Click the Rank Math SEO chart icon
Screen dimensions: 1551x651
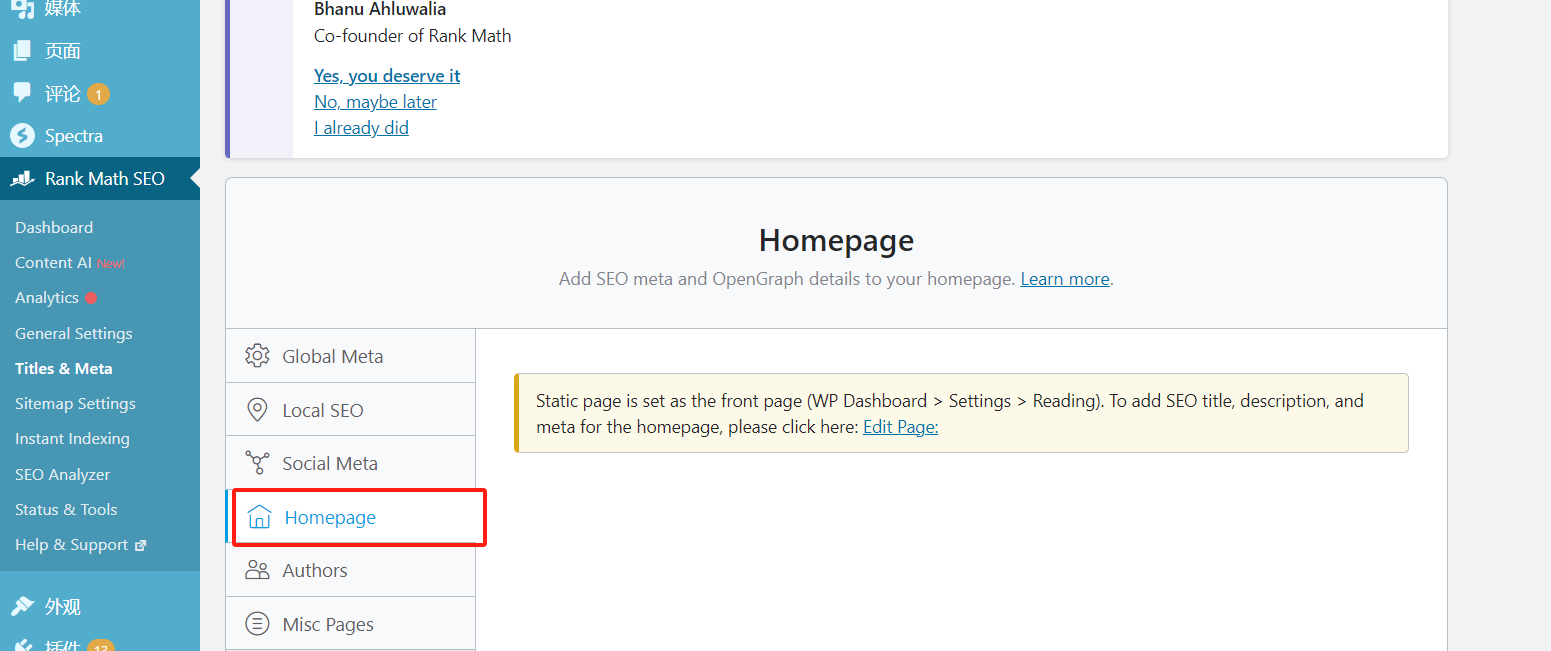pyautogui.click(x=22, y=179)
